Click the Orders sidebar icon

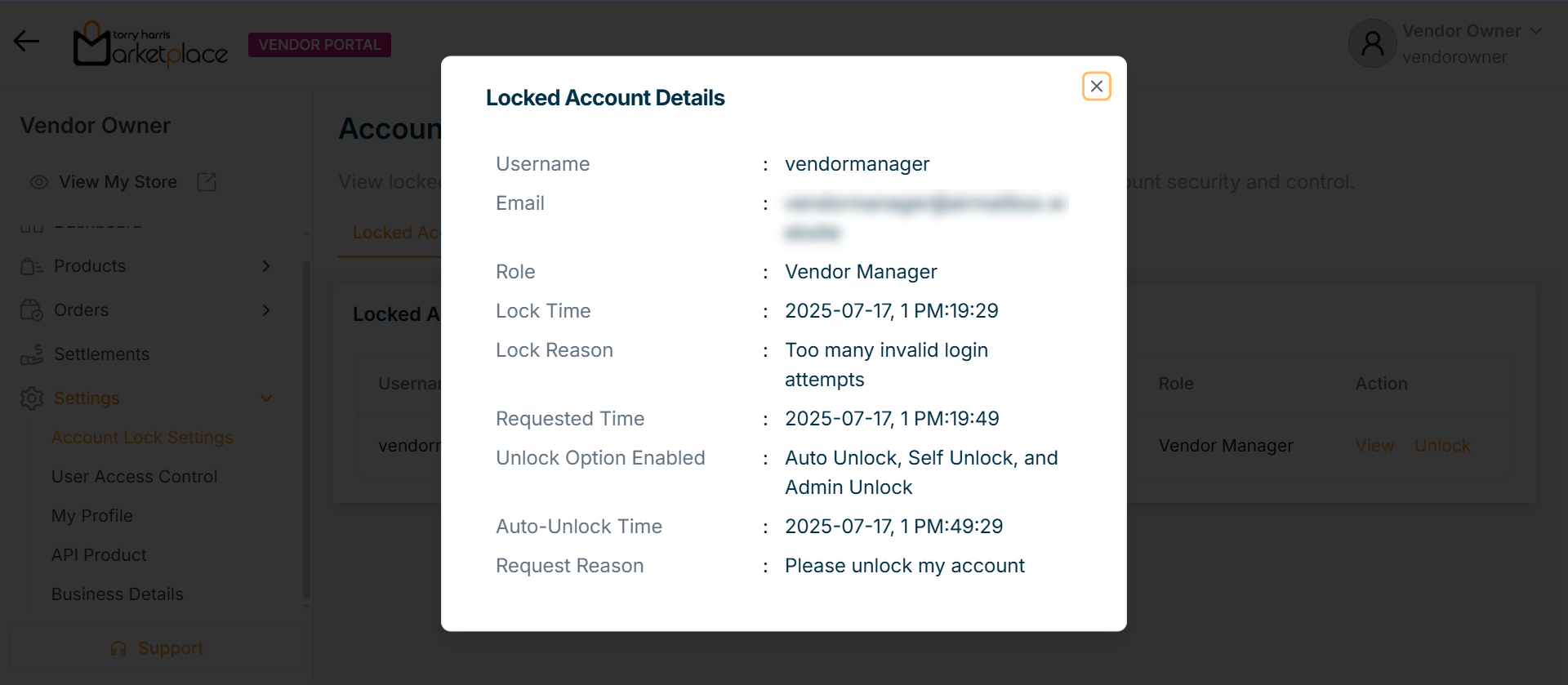tap(32, 310)
